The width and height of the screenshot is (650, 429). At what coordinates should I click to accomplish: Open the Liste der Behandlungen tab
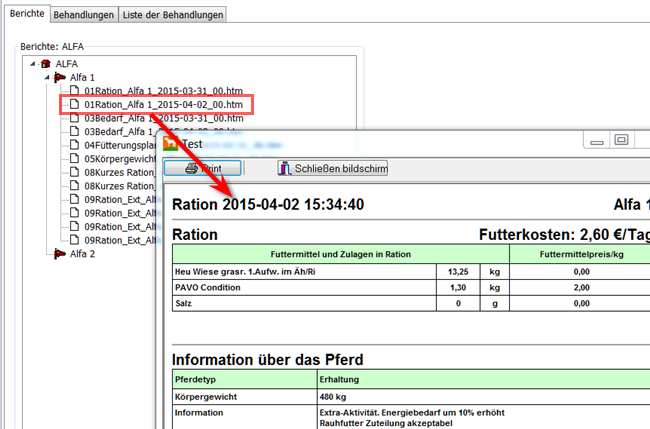pyautogui.click(x=173, y=15)
